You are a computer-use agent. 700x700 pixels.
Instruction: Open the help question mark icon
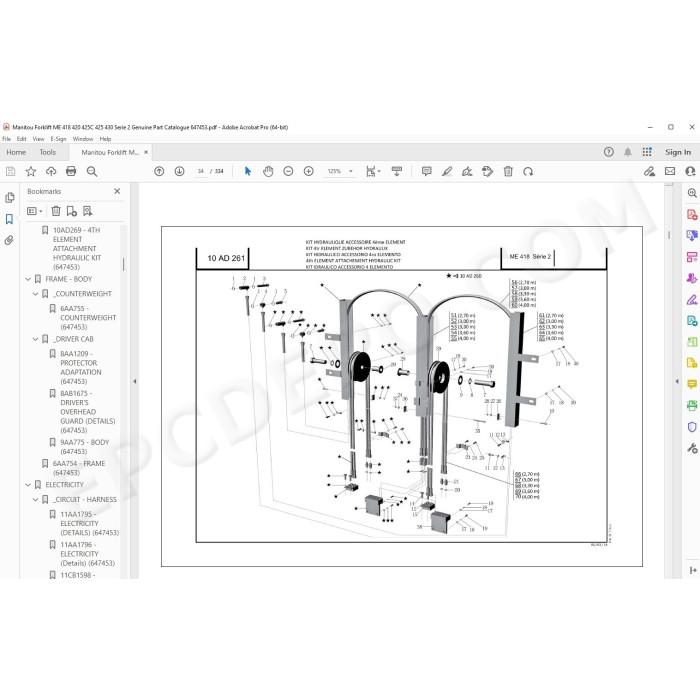click(608, 152)
